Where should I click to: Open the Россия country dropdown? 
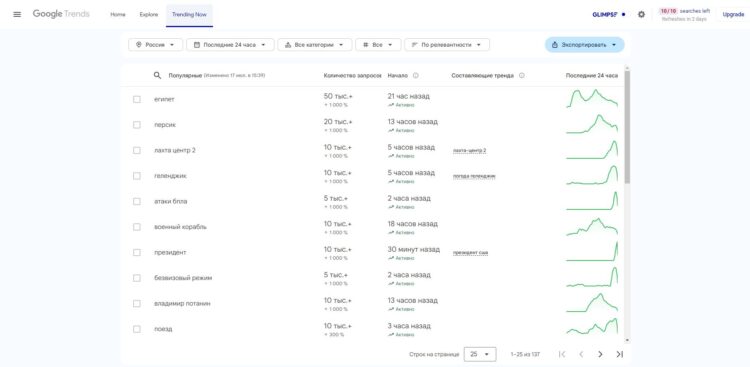click(155, 44)
